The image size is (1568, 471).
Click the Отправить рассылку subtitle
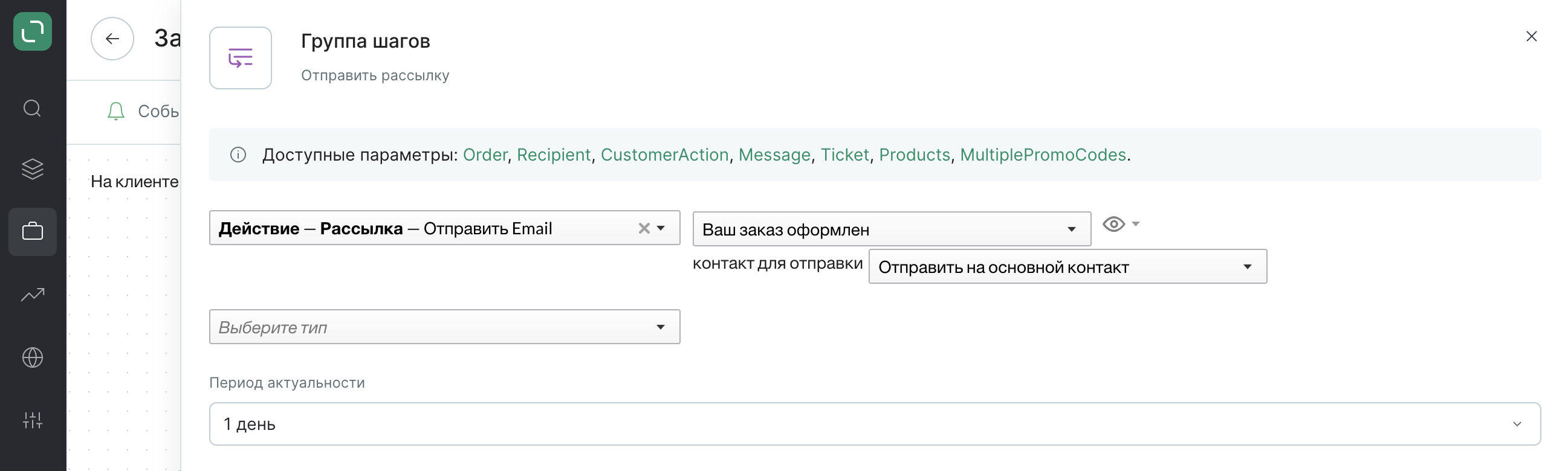pos(375,75)
